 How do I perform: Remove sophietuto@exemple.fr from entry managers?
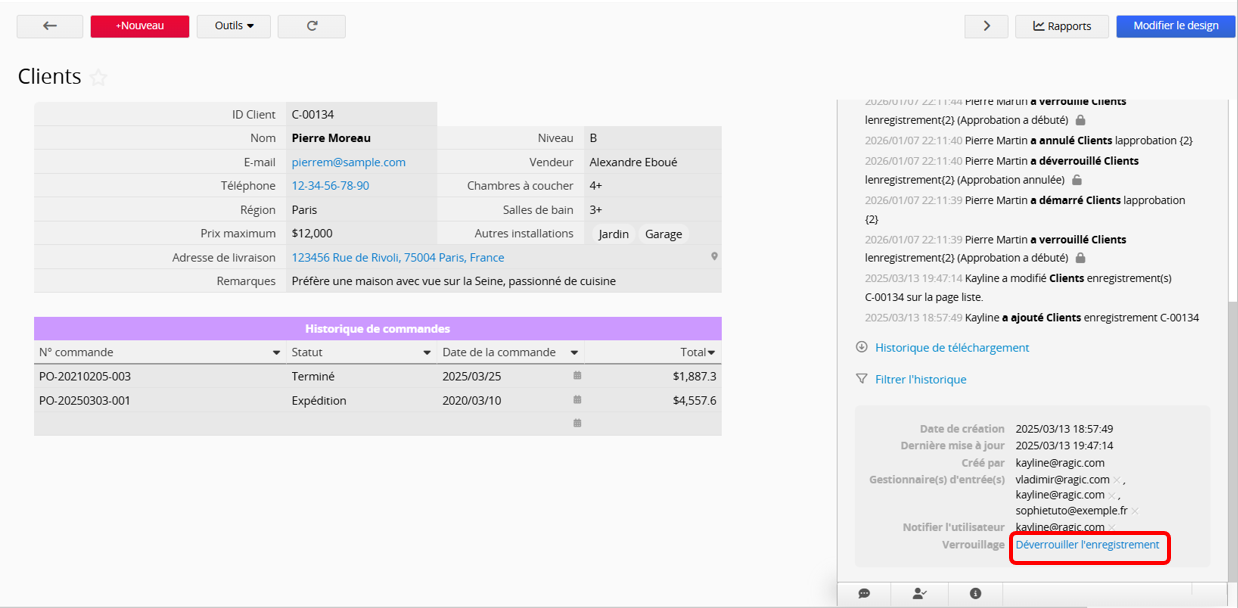1135,511
